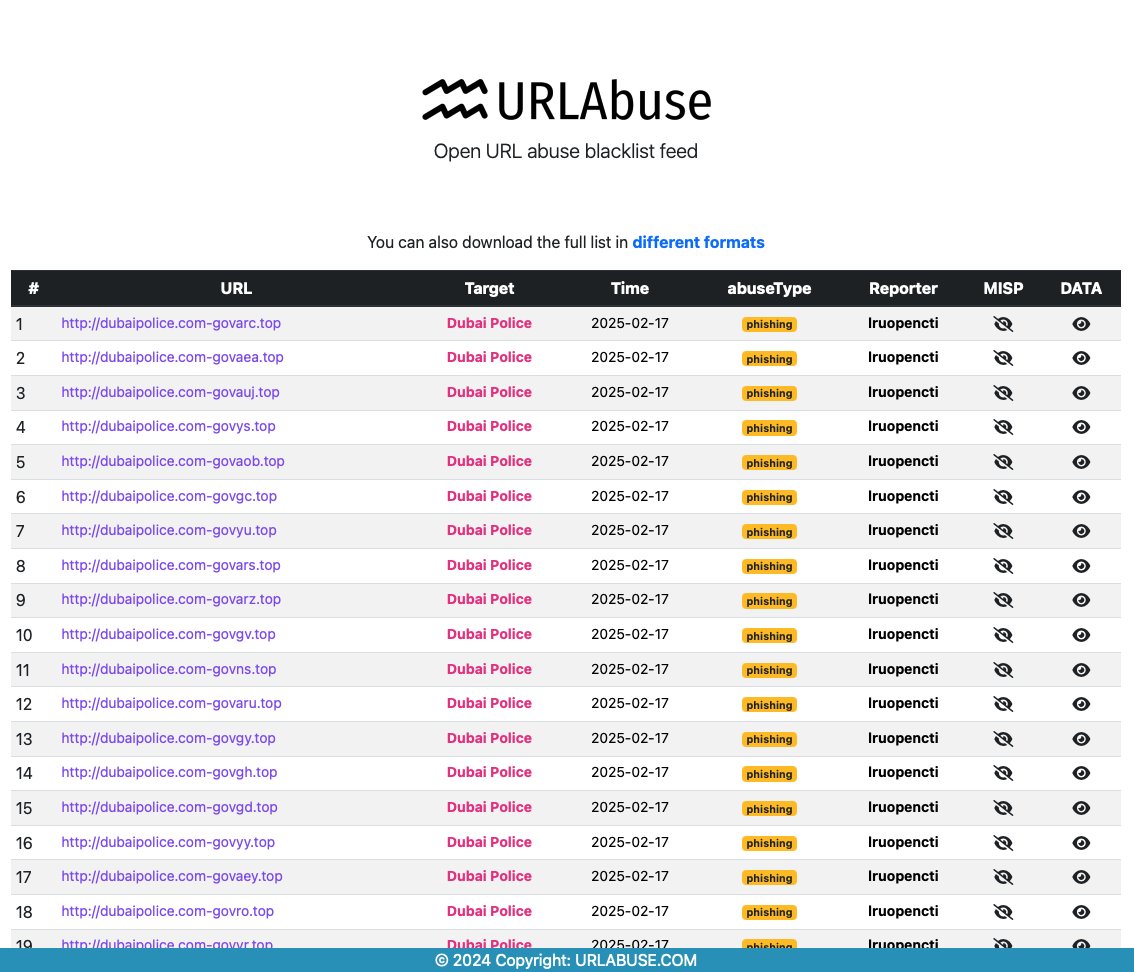This screenshot has width=1134, height=972.
Task: Click MISP crossed-eye icon in row 14
Action: [1003, 773]
